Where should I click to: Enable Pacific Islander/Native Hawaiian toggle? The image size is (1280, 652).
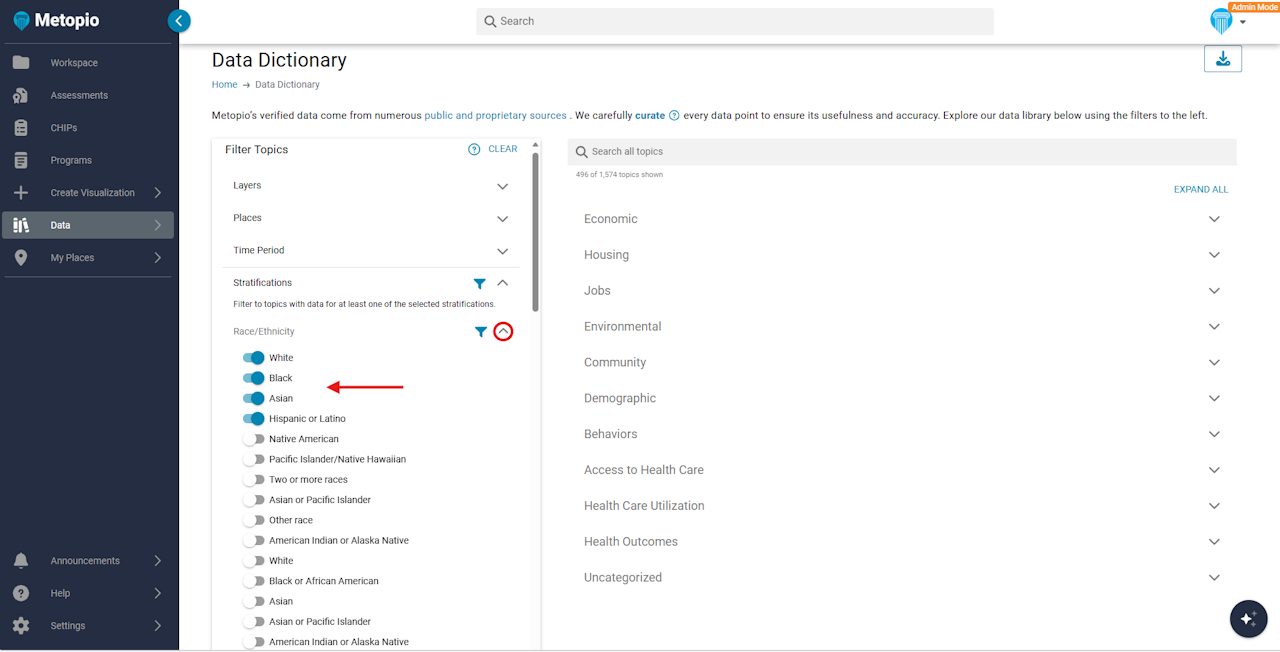(254, 459)
